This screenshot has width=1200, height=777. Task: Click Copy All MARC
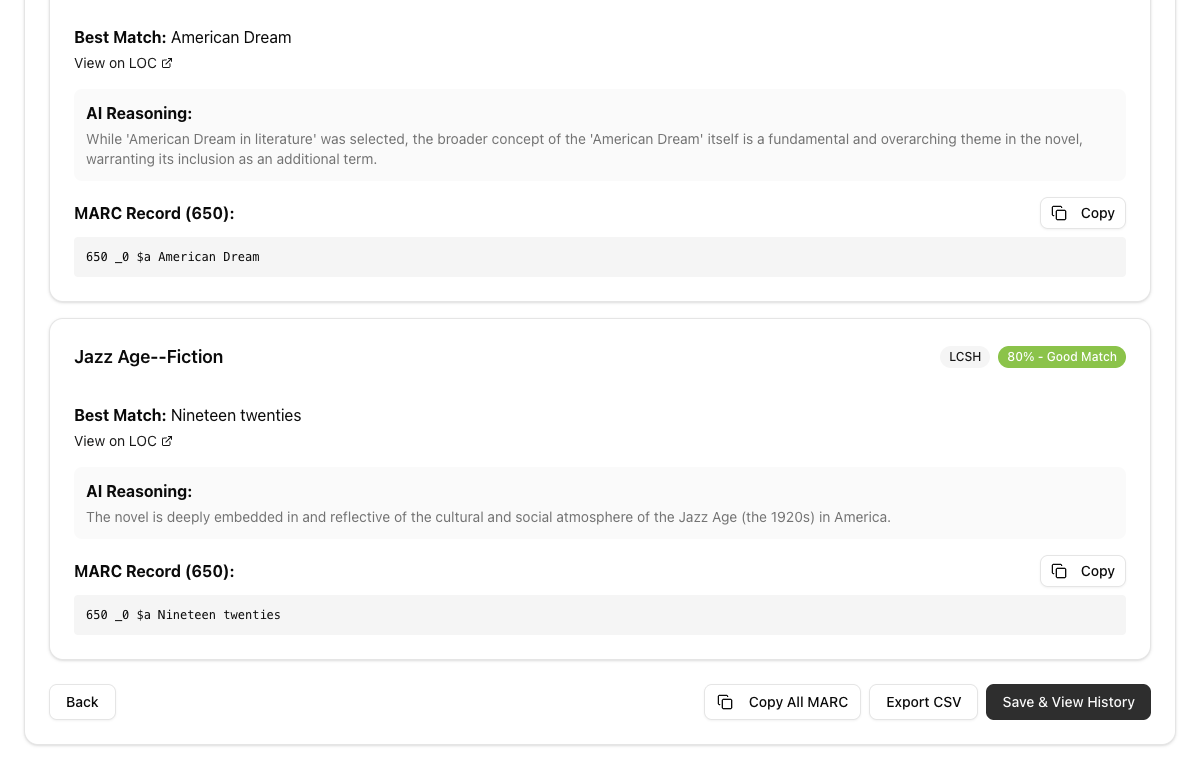[782, 702]
